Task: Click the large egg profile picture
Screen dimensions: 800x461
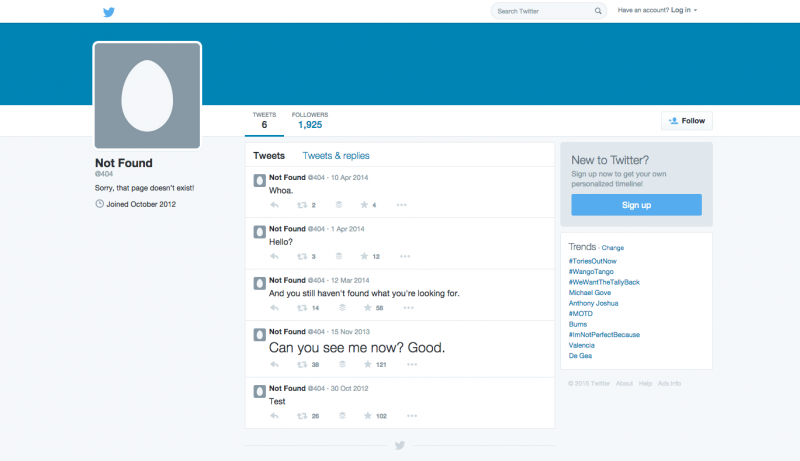Action: coord(147,95)
